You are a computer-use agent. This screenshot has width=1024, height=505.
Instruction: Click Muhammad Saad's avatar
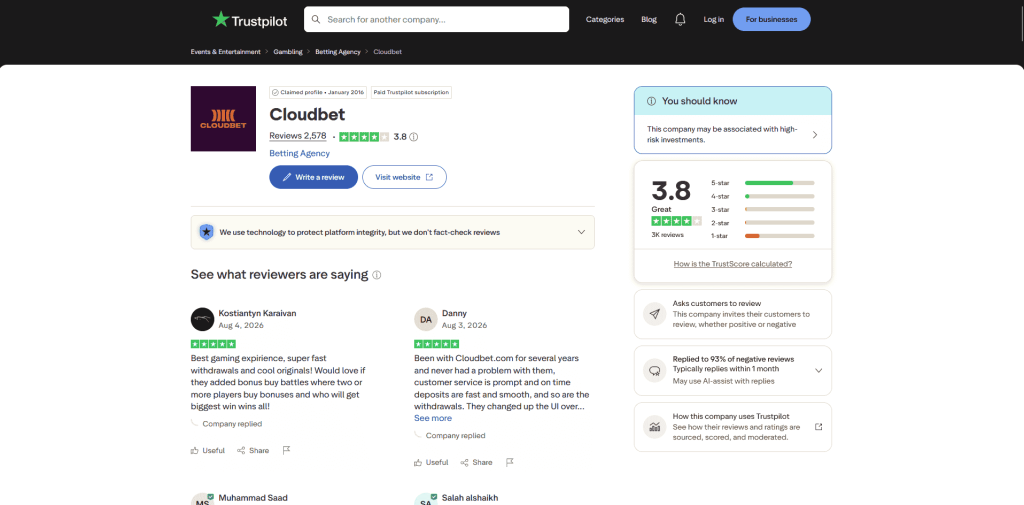[x=202, y=500]
